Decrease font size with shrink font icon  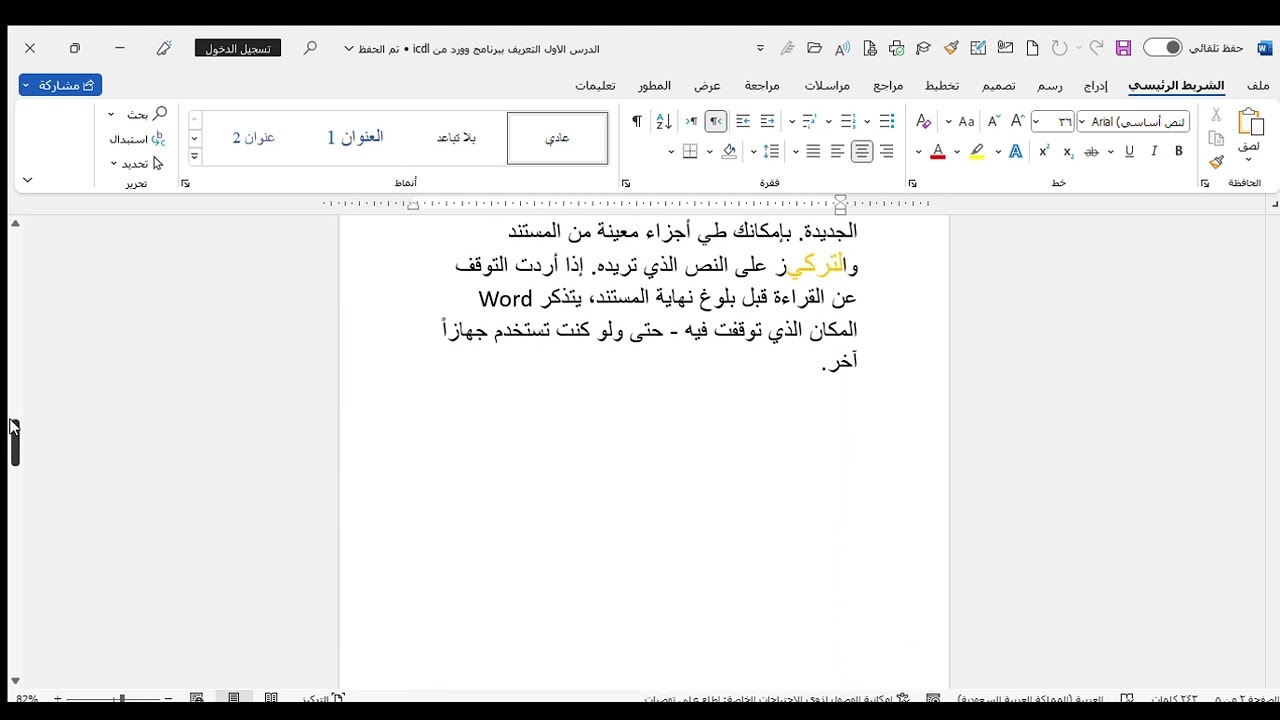click(993, 122)
